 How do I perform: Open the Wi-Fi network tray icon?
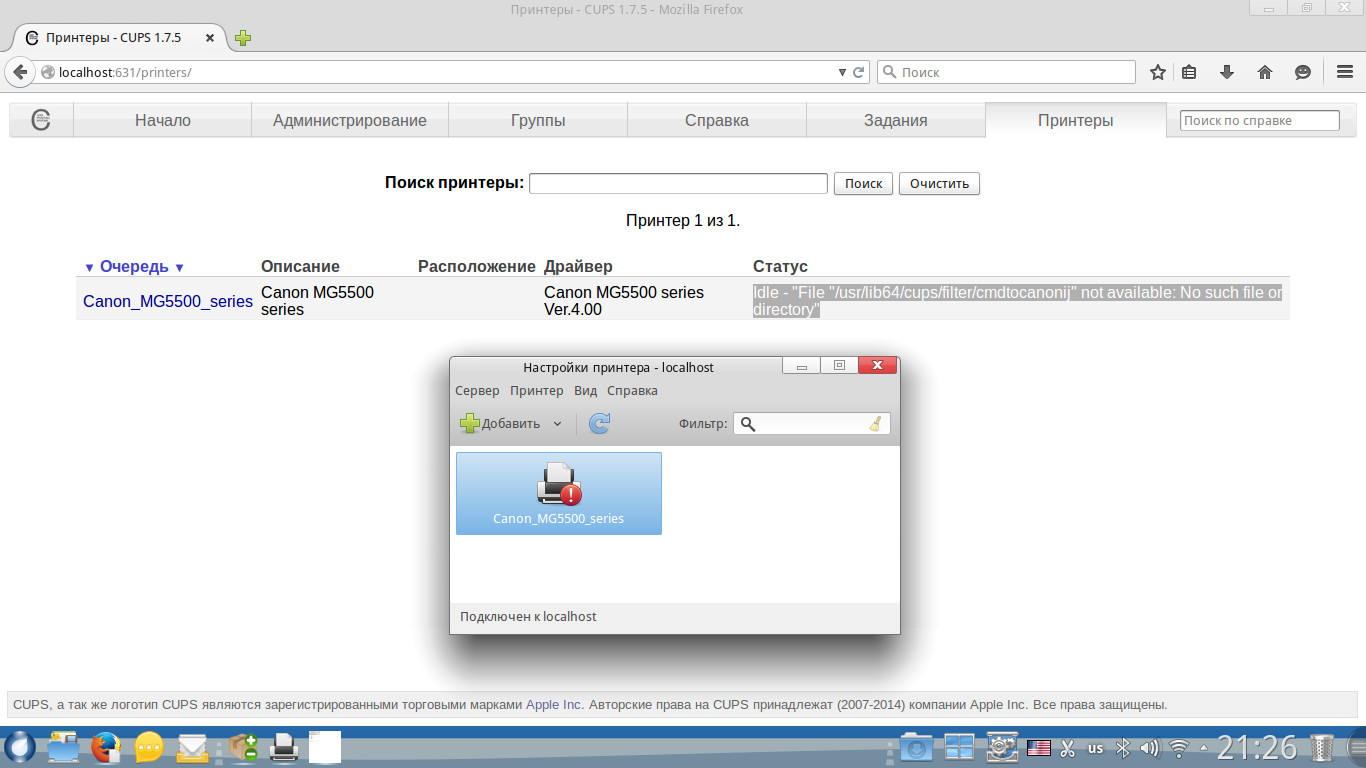[1180, 747]
